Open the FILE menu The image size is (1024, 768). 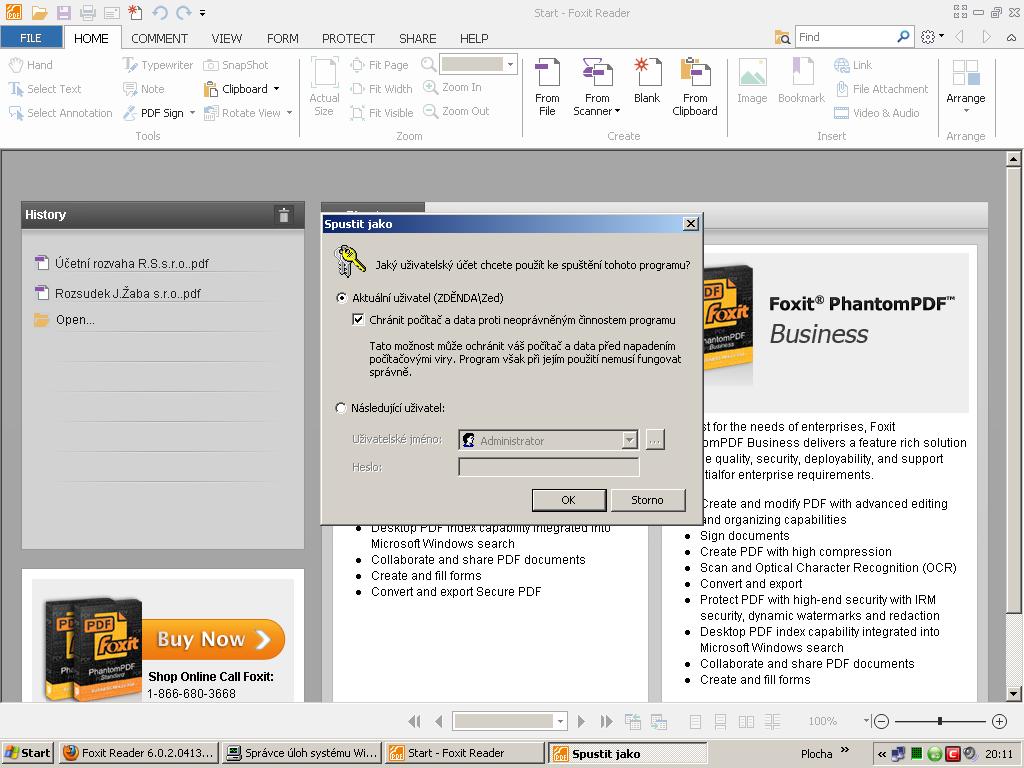(31, 38)
